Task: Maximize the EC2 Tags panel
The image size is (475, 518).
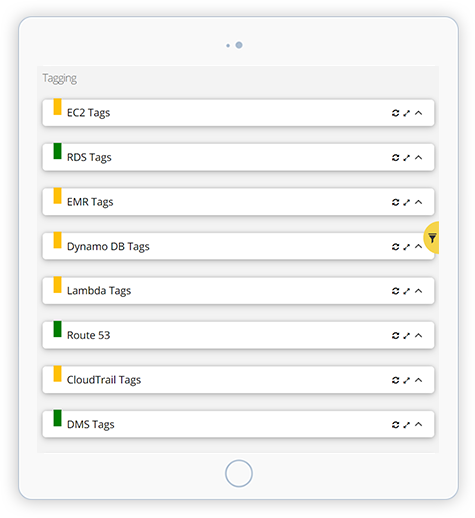Action: (x=406, y=113)
